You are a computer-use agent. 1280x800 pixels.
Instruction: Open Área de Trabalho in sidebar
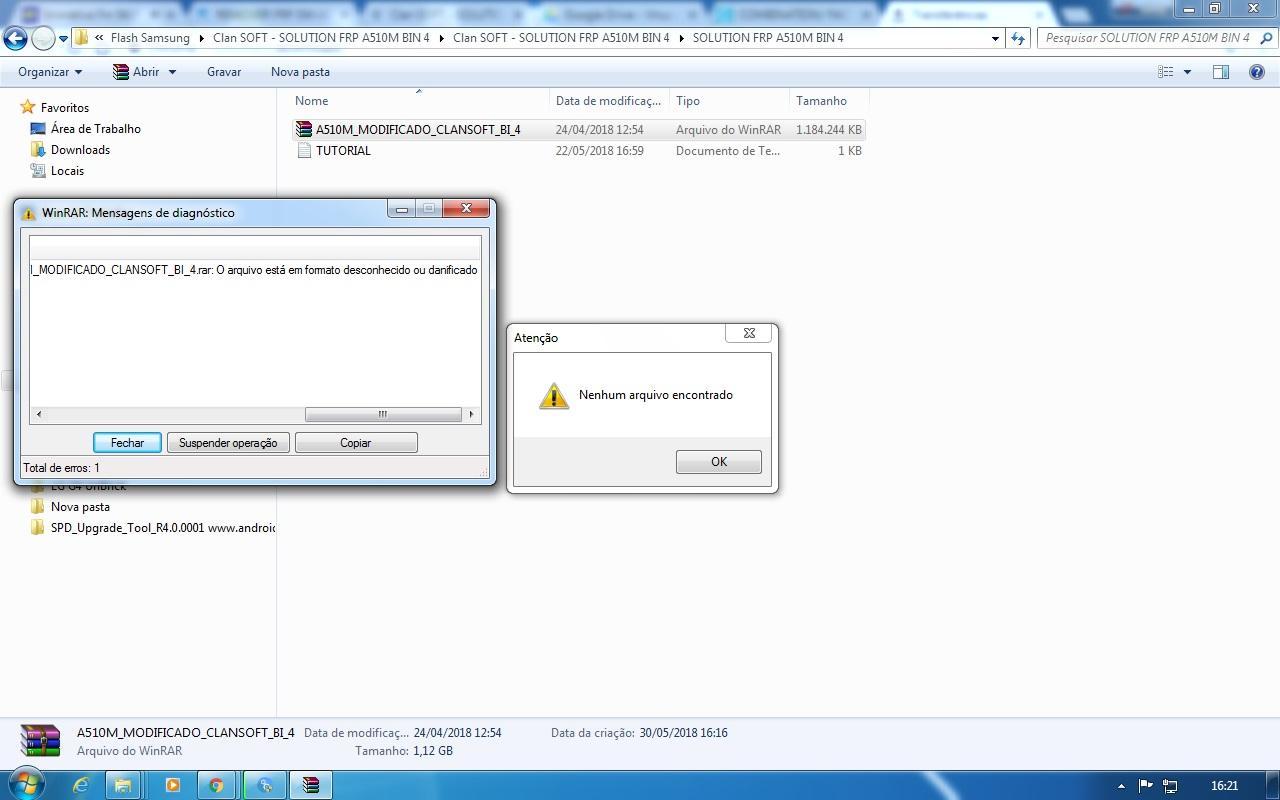pos(95,129)
